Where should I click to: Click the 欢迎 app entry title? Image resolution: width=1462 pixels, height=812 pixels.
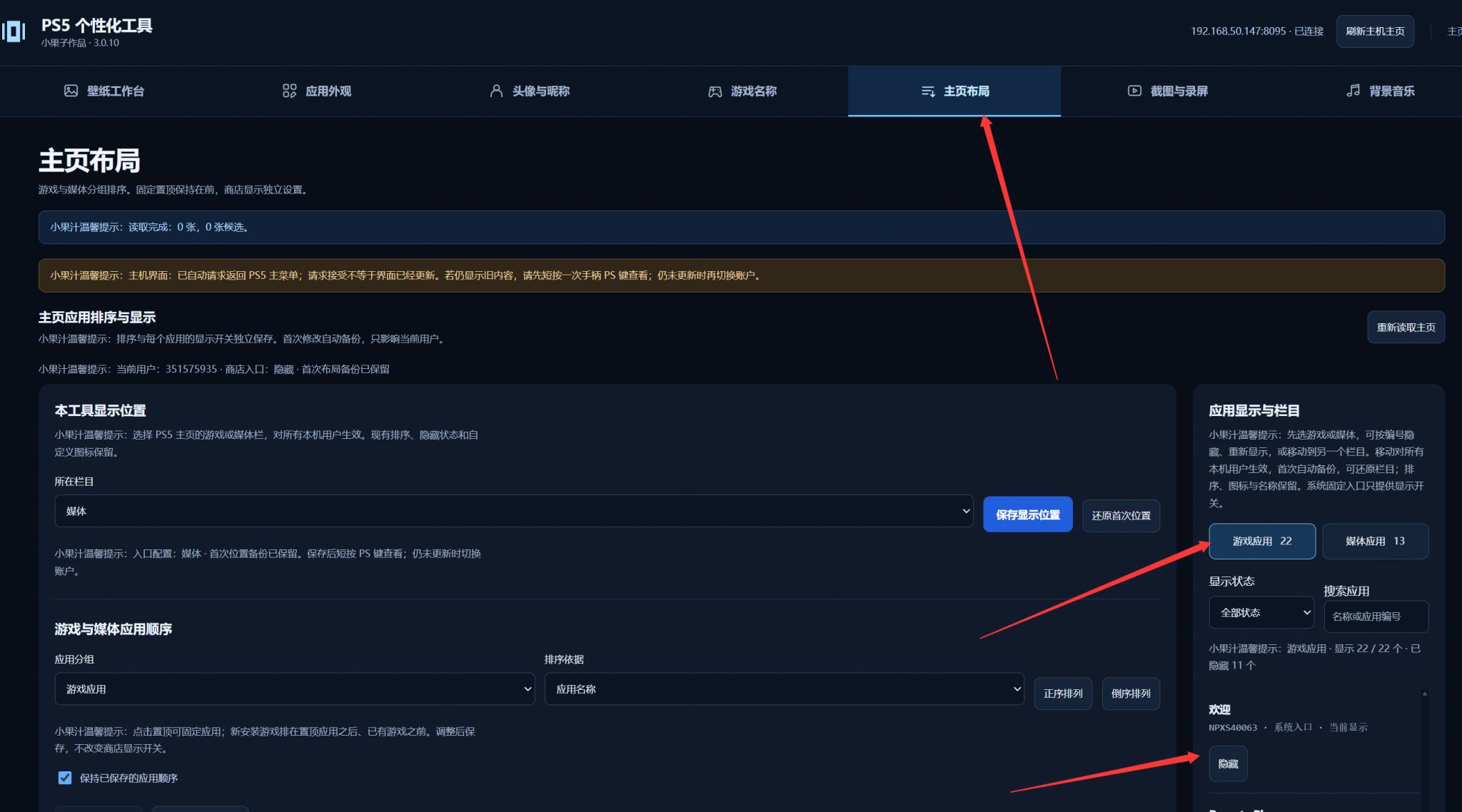[x=1219, y=709]
